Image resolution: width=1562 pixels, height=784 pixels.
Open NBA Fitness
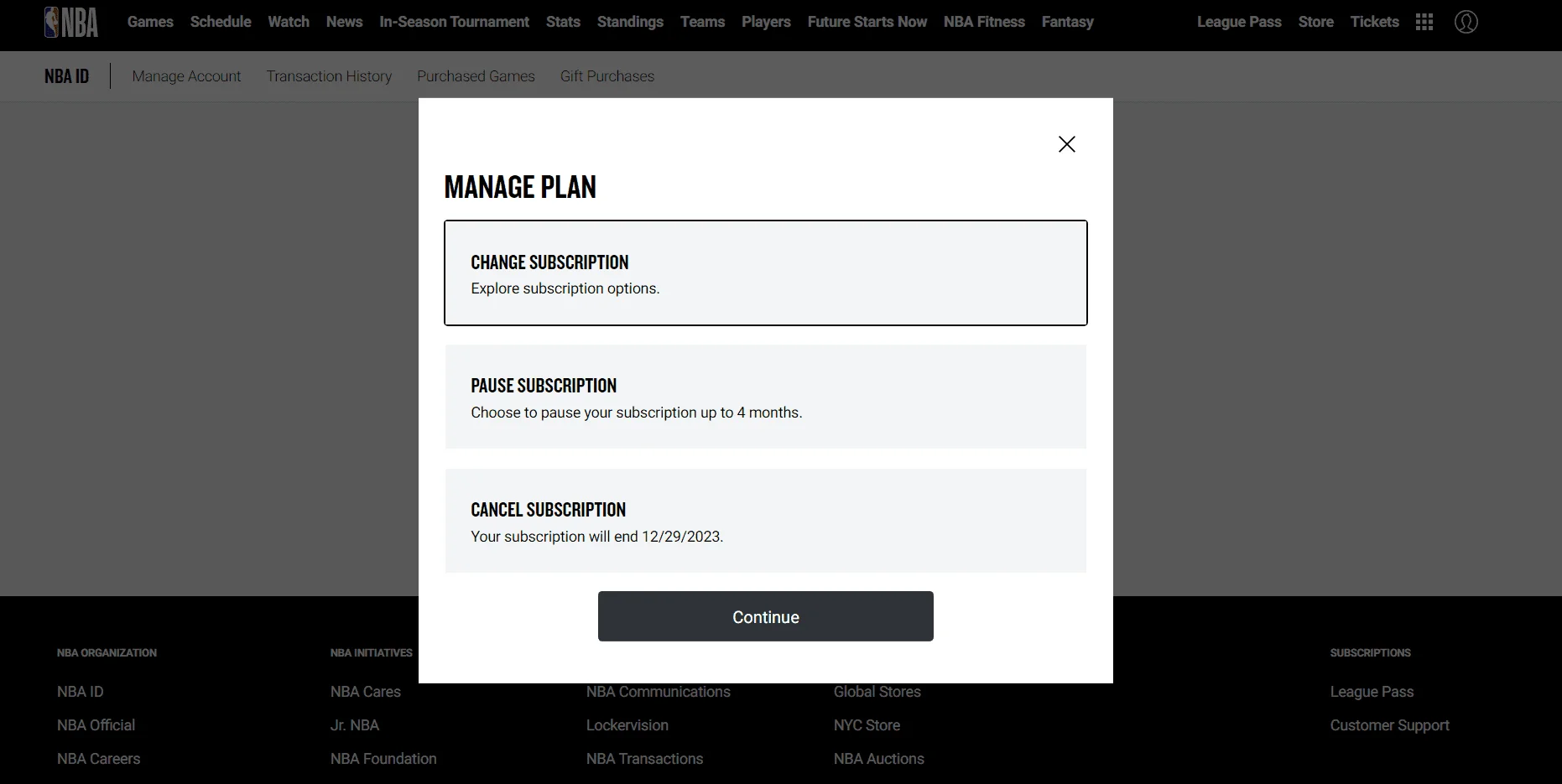[x=984, y=22]
